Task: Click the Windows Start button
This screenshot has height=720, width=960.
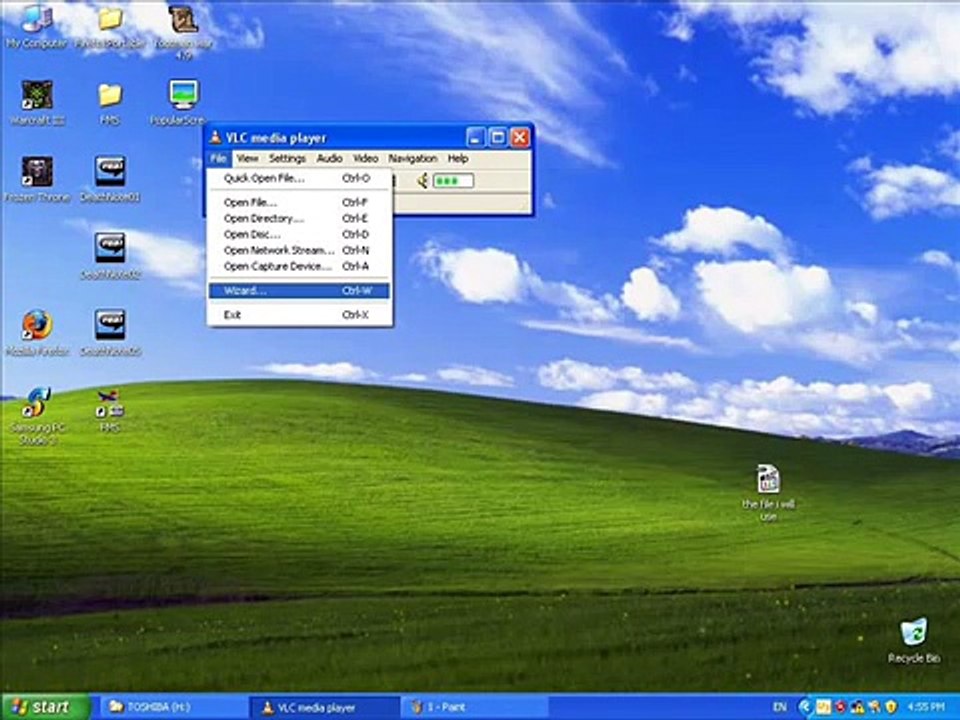Action: [x=45, y=707]
